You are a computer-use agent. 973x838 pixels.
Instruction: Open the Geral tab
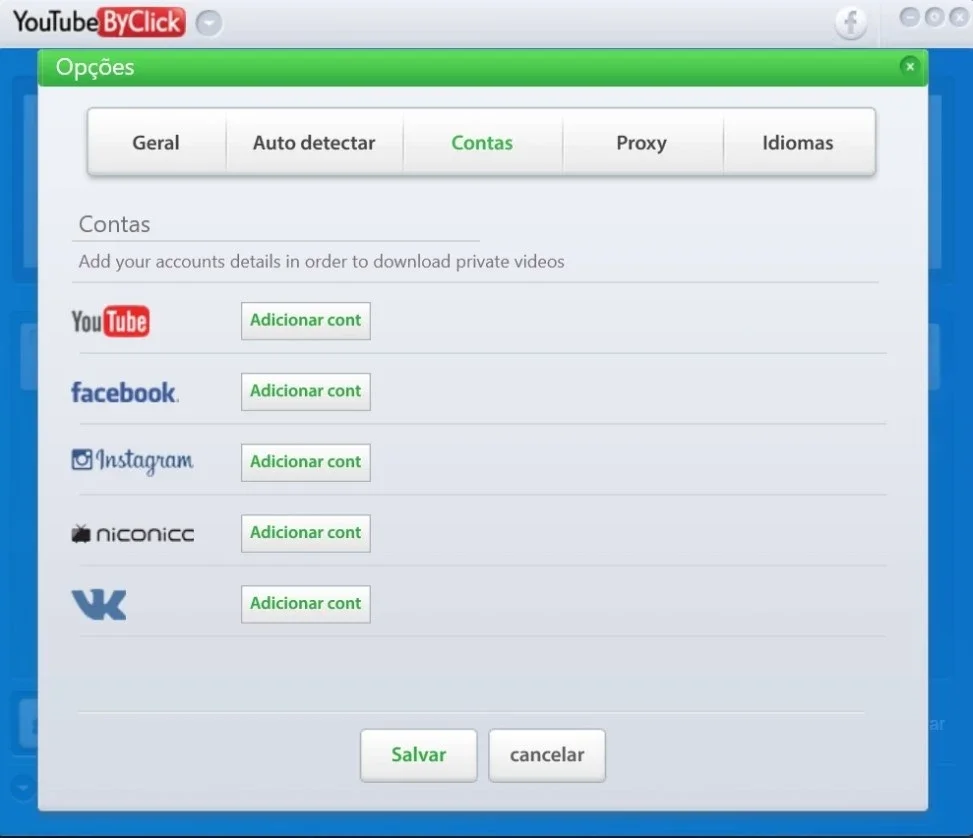tap(156, 143)
